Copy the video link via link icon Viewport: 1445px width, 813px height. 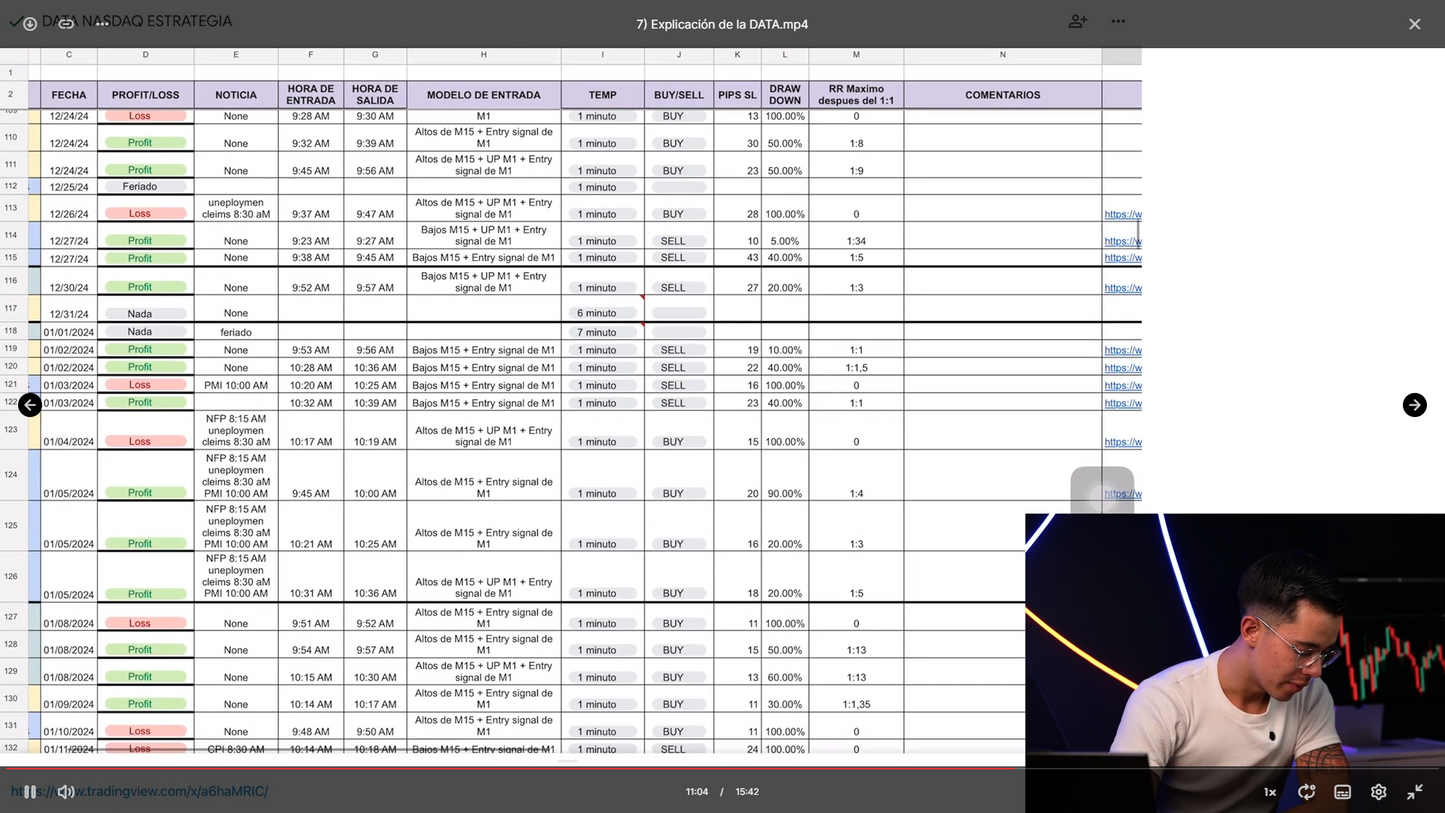[x=66, y=23]
